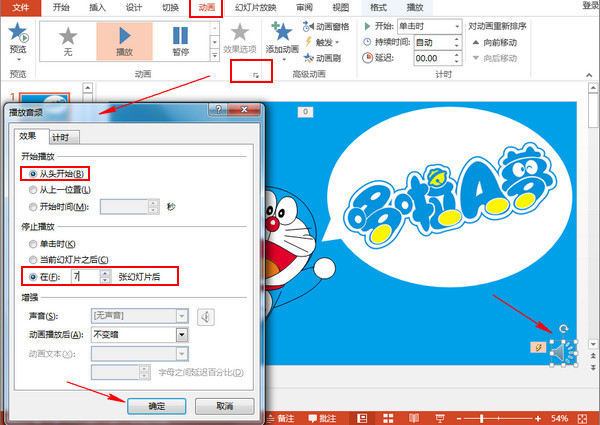This screenshot has height=425, width=600.
Task: Click the 预览 preview star icon
Action: point(18,33)
